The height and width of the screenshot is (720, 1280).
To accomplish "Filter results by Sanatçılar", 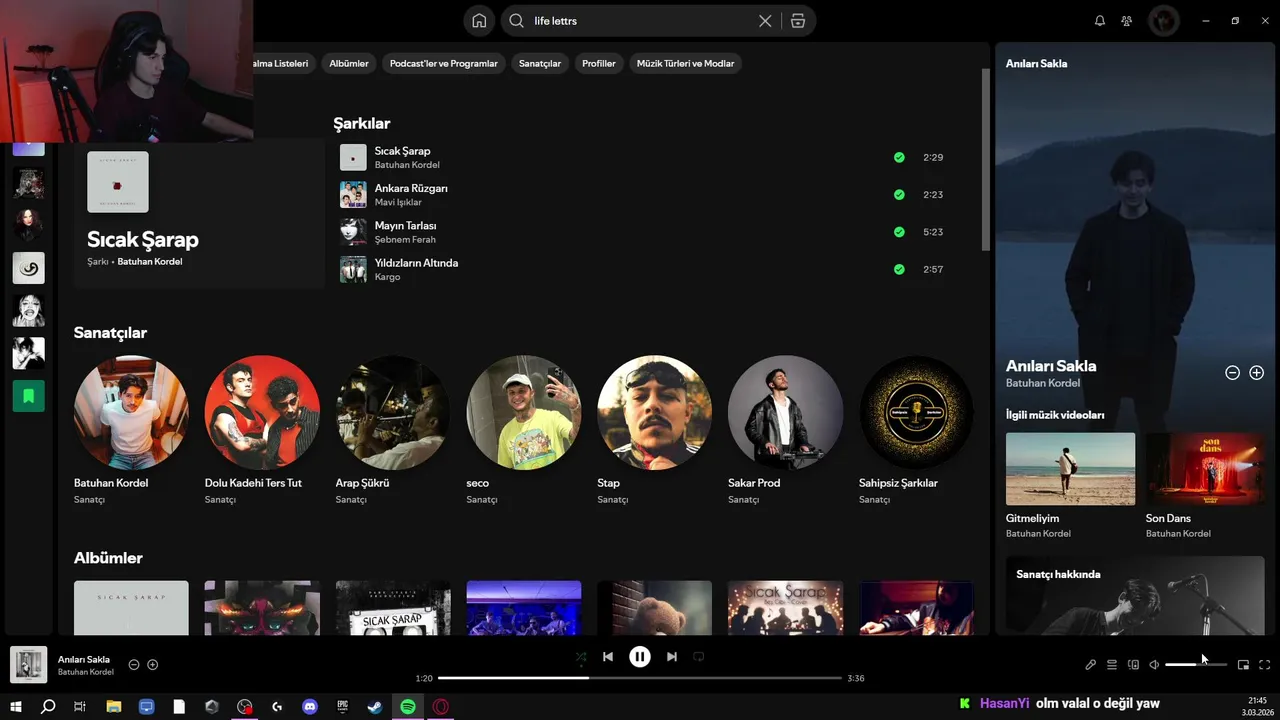I will (x=540, y=63).
